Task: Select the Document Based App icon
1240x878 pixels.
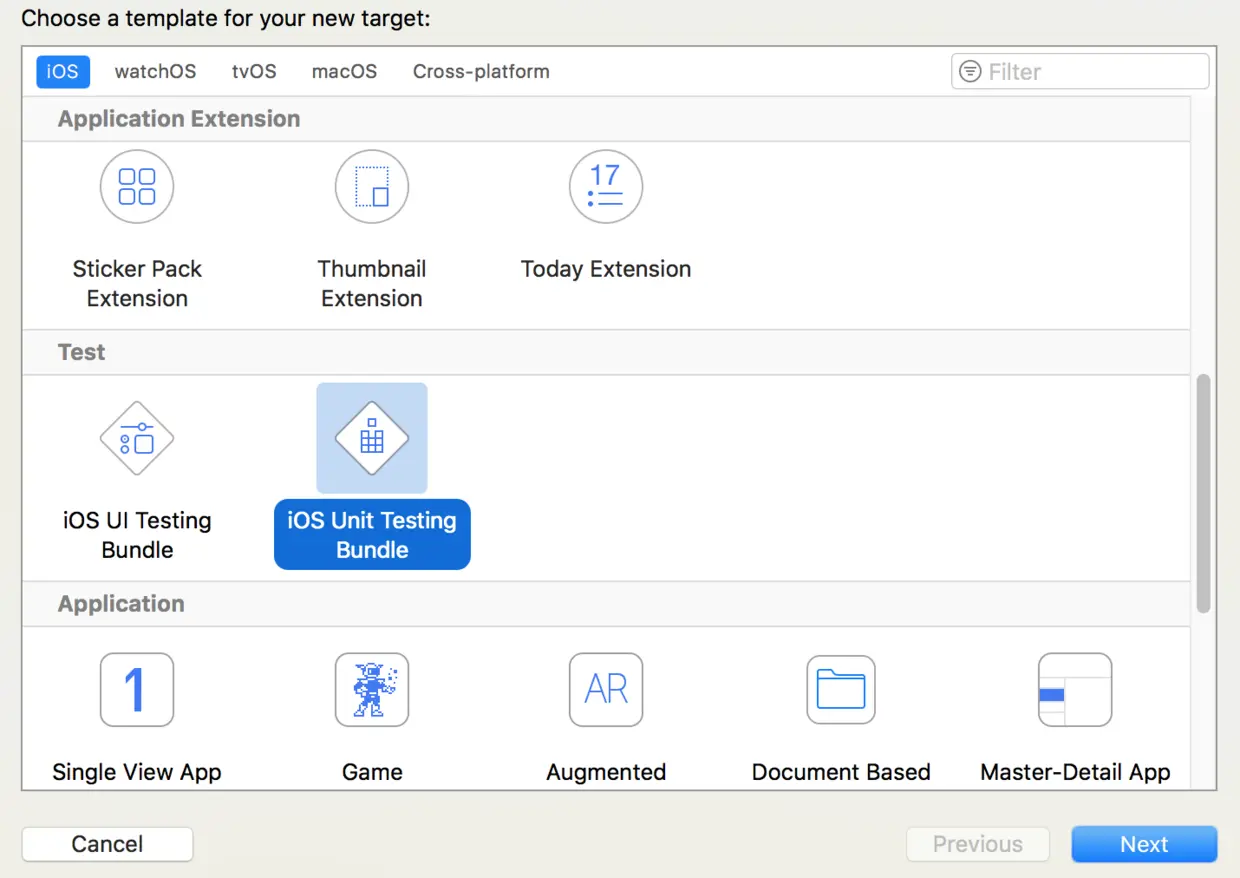Action: pyautogui.click(x=841, y=690)
